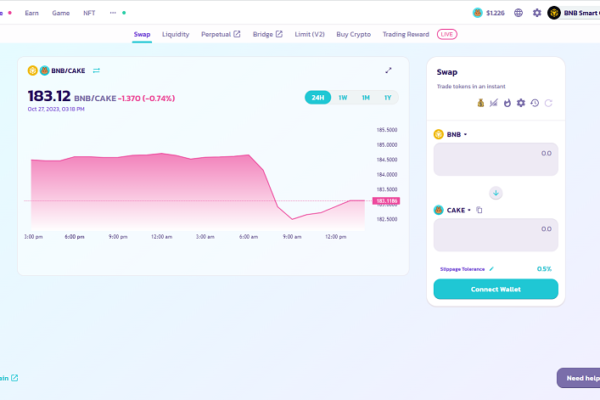Open the Bridge external link tab

(267, 34)
